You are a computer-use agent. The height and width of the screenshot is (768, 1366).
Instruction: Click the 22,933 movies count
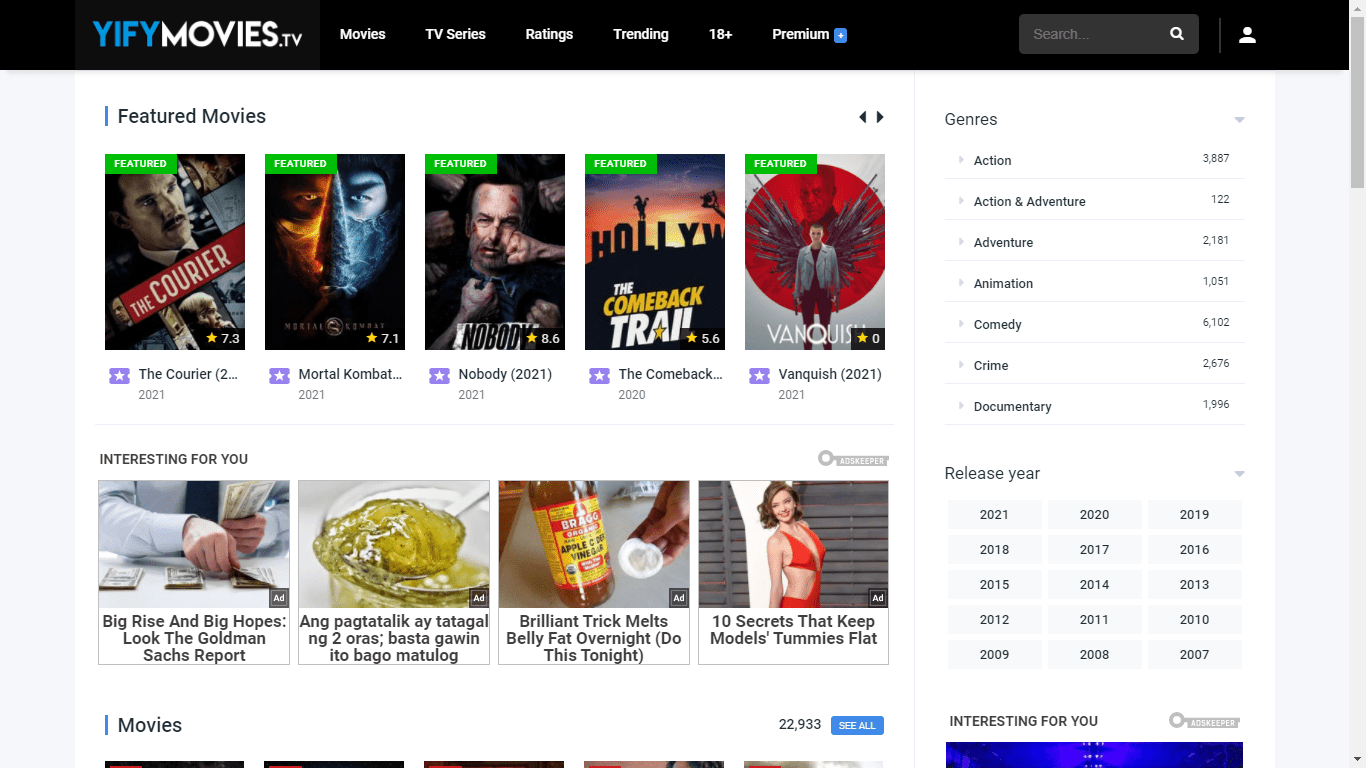(x=800, y=725)
